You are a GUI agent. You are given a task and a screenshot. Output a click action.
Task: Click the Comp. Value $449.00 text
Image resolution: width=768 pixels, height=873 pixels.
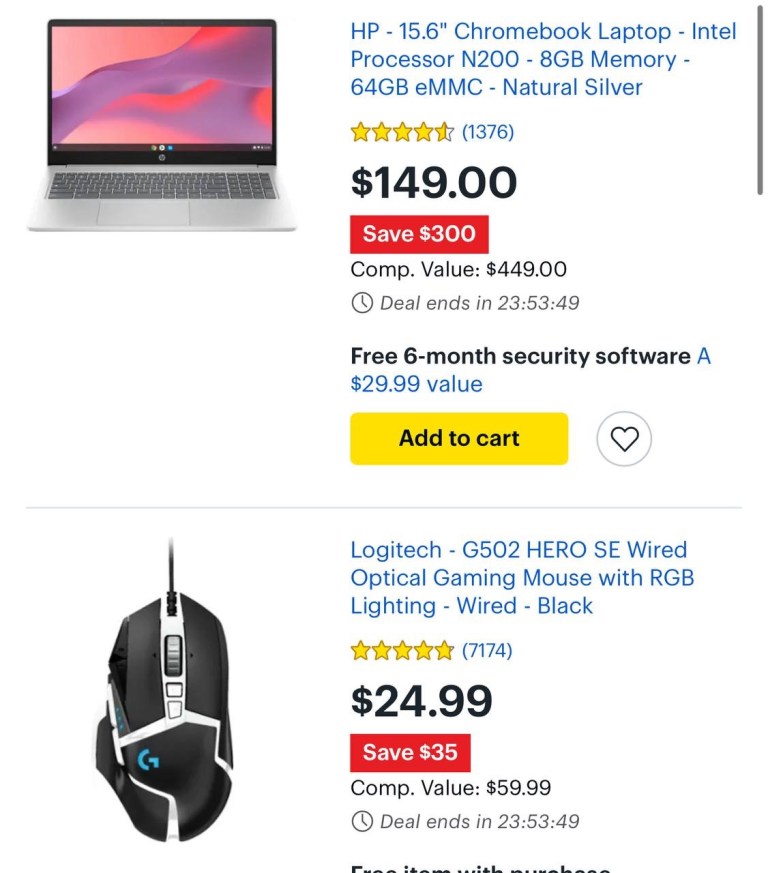[458, 269]
